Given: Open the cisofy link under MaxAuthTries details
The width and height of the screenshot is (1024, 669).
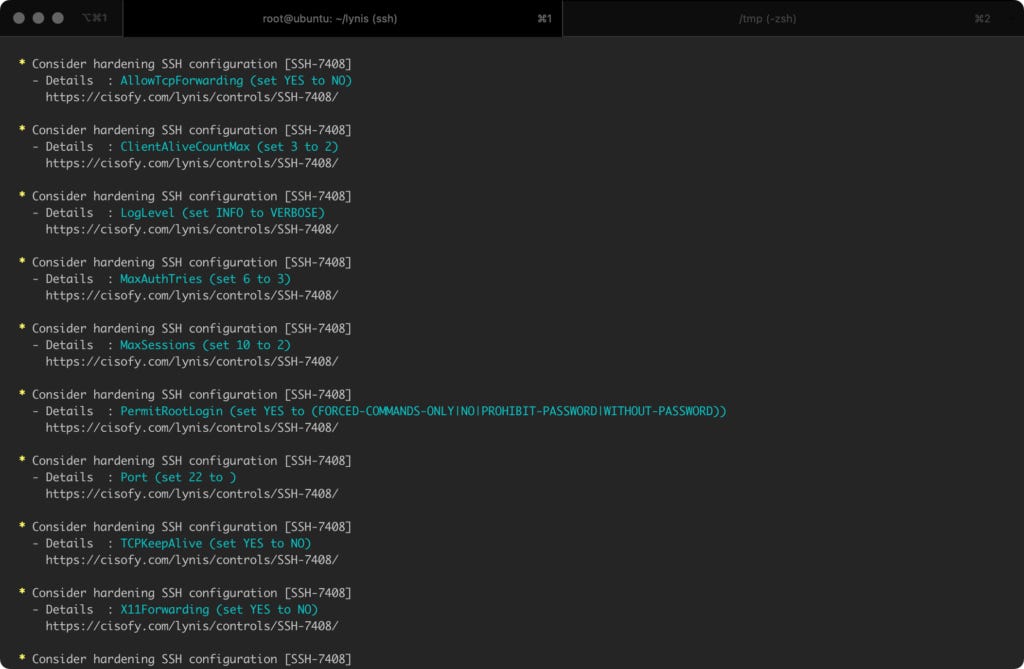Looking at the screenshot, I should [x=192, y=295].
